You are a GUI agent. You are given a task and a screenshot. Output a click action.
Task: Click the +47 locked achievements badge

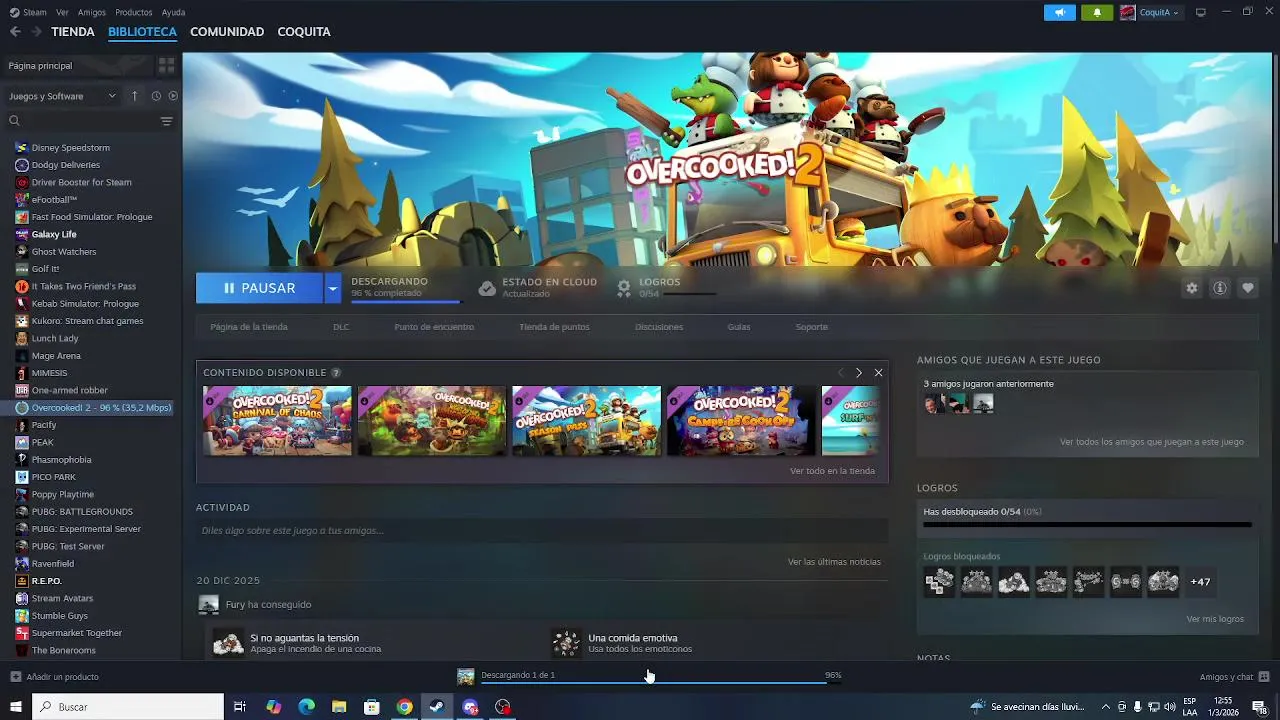(x=1200, y=582)
